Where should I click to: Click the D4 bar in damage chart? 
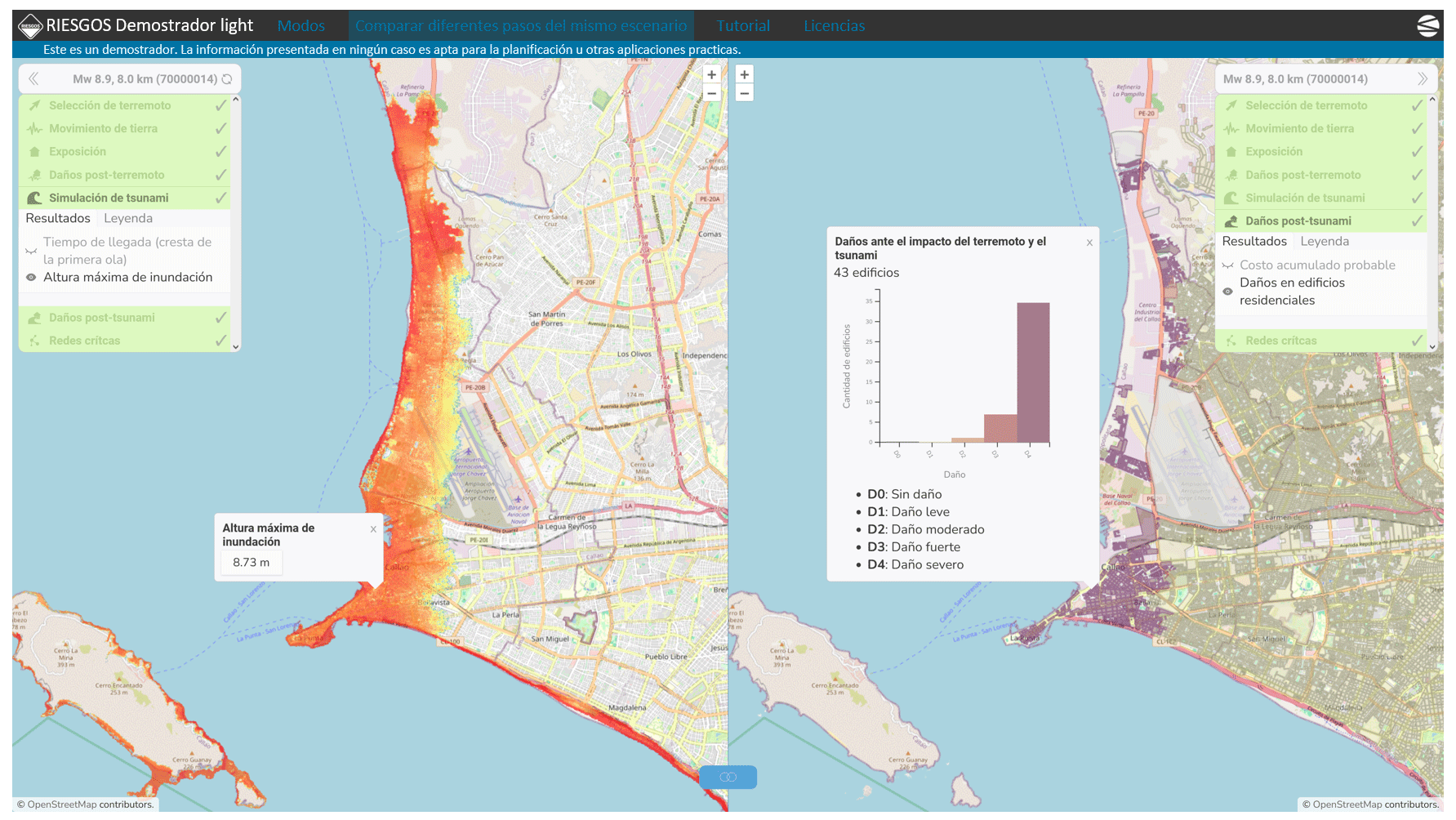click(x=1033, y=372)
